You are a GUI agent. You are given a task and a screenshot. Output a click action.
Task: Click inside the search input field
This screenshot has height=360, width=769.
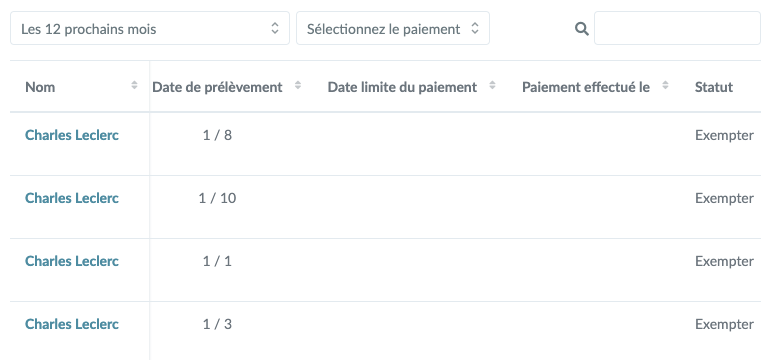pyautogui.click(x=677, y=28)
